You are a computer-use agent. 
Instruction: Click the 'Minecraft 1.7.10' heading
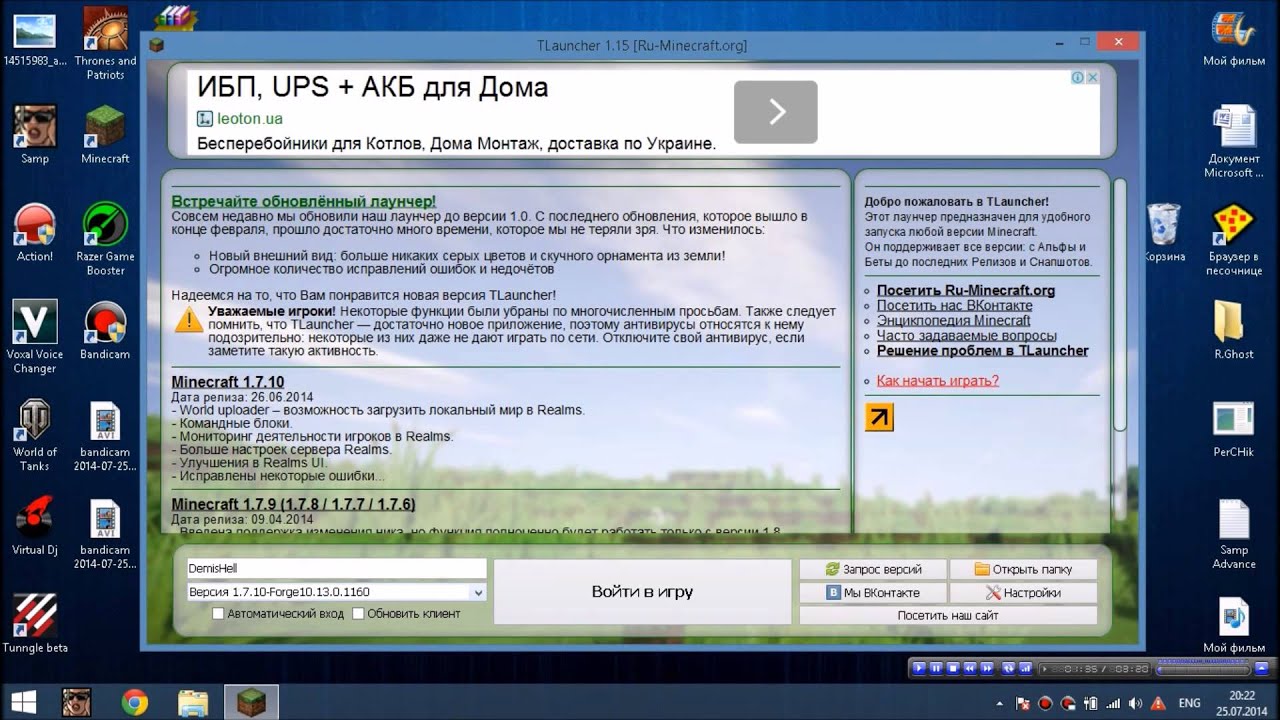pyautogui.click(x=228, y=382)
